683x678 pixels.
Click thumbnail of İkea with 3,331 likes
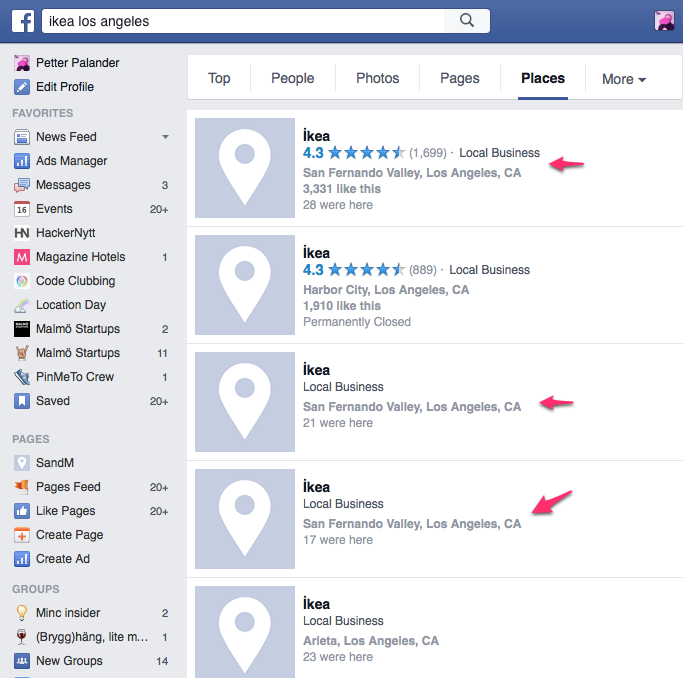(x=245, y=168)
